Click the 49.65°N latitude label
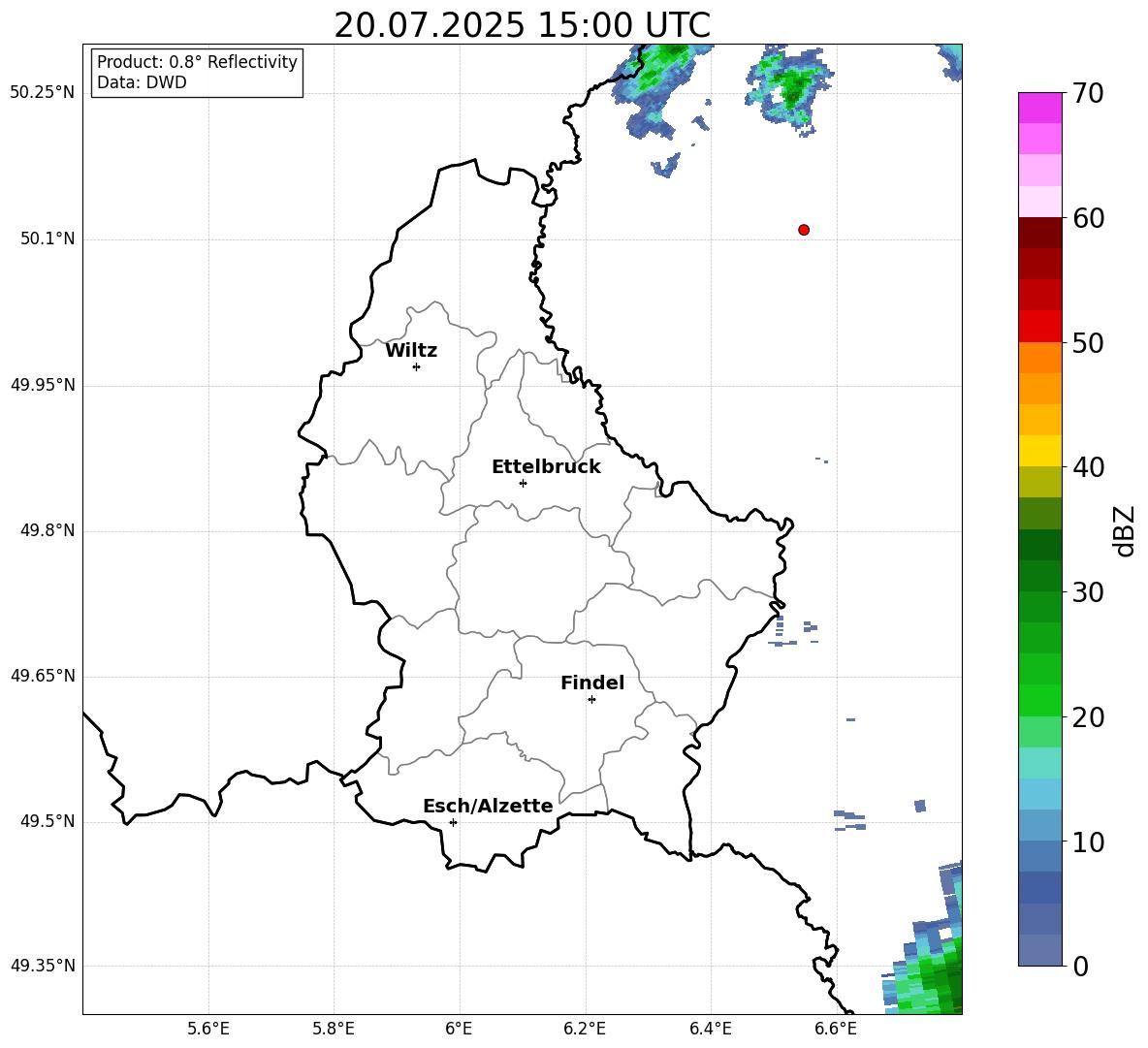 43,676
